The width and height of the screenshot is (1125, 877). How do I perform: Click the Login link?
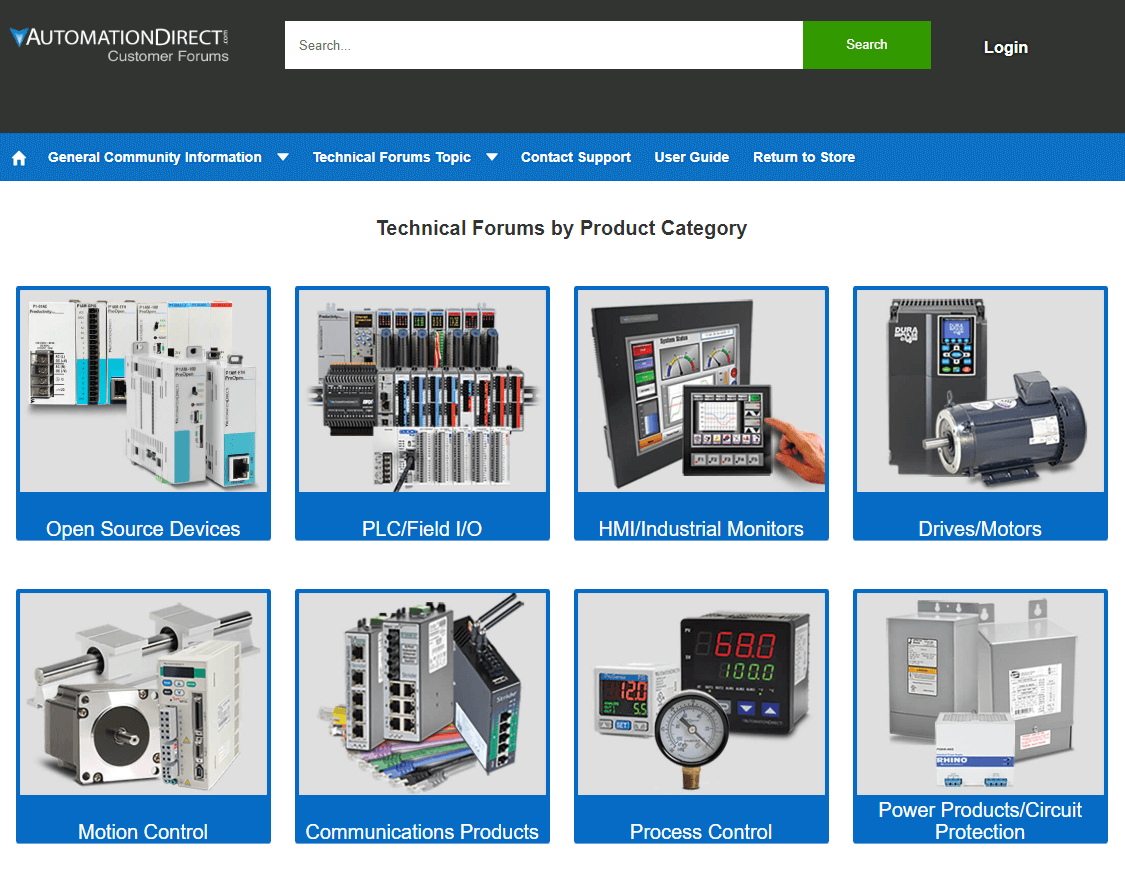click(x=1005, y=47)
